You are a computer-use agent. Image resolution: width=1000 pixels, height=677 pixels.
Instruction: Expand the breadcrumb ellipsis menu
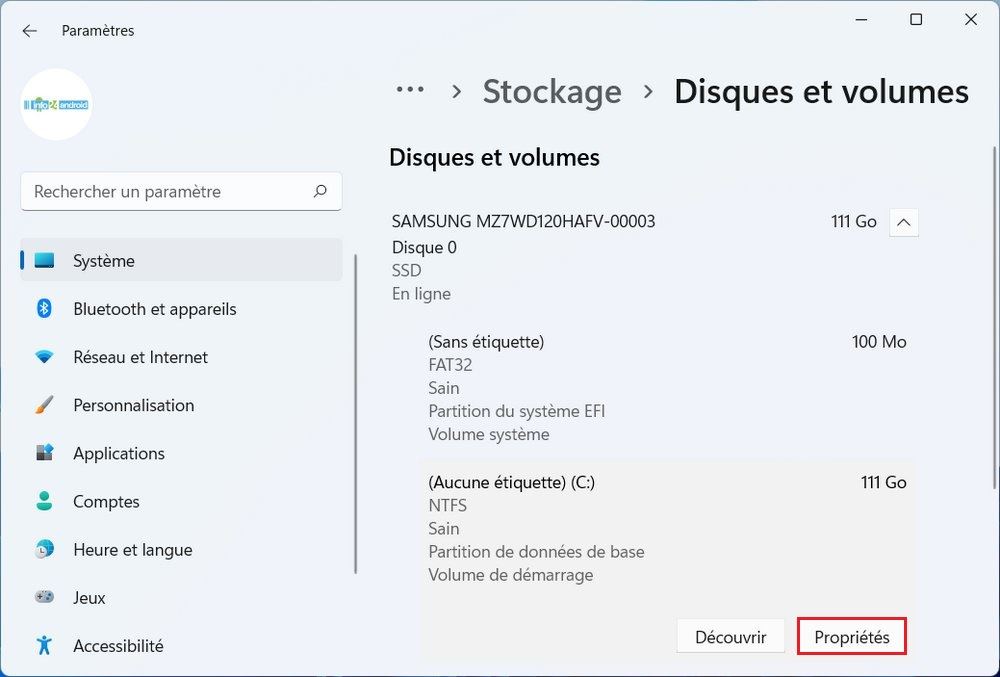coord(410,90)
